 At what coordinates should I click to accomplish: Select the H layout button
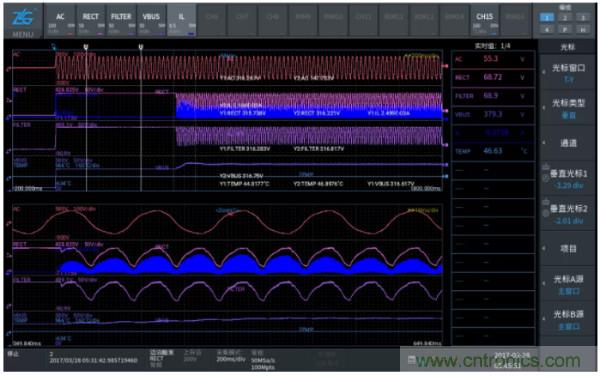pos(583,29)
